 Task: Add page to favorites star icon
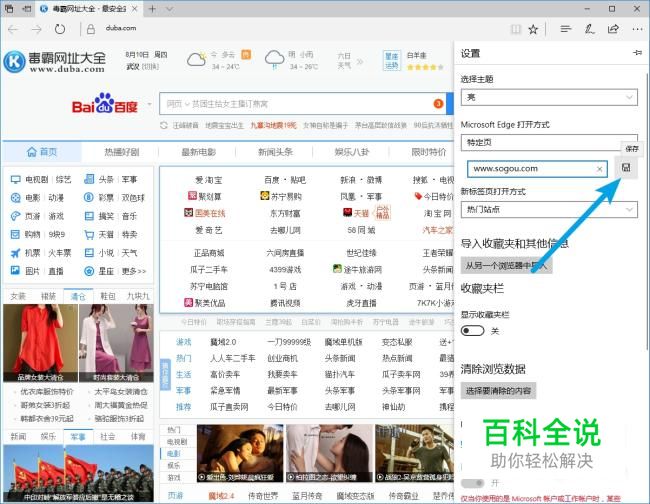pos(533,29)
